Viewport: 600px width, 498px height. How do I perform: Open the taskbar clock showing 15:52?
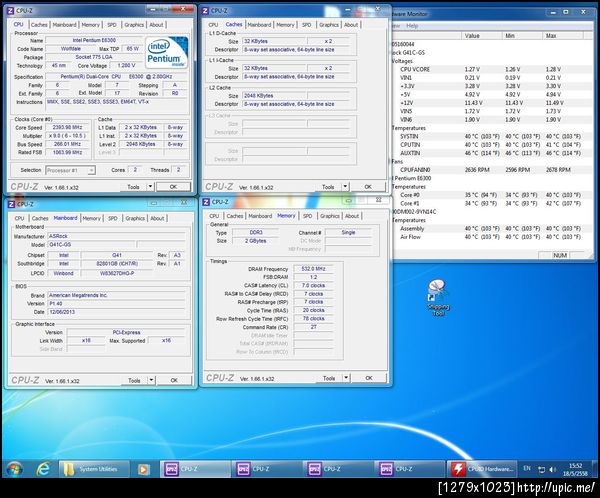point(576,469)
